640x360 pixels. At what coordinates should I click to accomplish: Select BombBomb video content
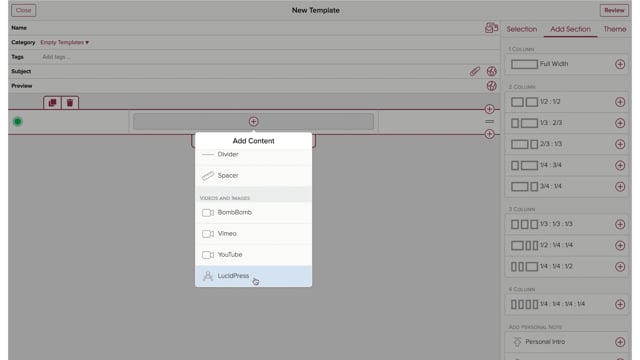(x=253, y=213)
